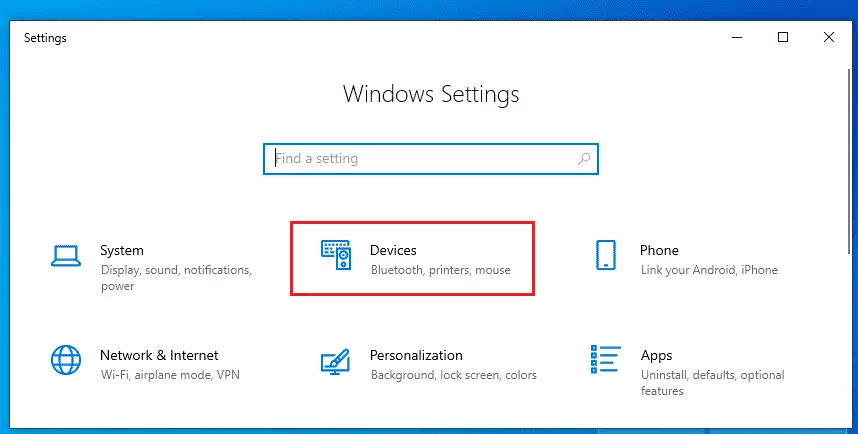Select the Personalization paintbrush icon
The image size is (858, 434).
click(x=335, y=361)
